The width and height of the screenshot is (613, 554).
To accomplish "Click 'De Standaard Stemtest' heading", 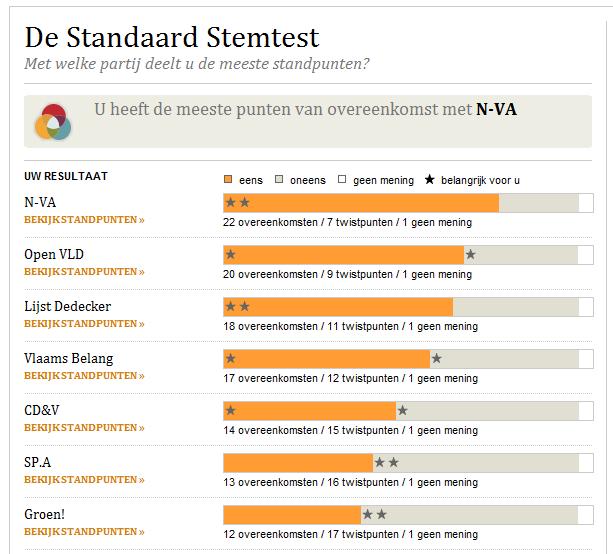I will coord(172,39).
